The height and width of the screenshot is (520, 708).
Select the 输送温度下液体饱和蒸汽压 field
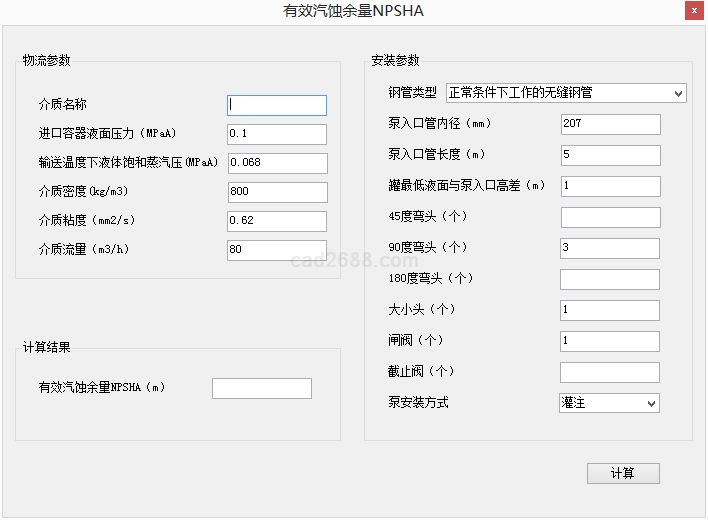click(277, 163)
